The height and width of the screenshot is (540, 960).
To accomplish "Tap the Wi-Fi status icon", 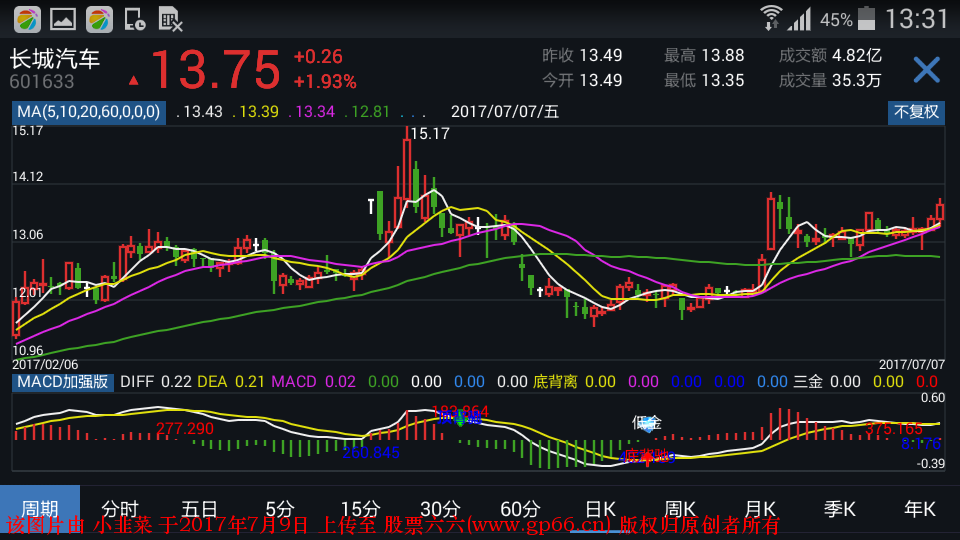I will point(771,18).
